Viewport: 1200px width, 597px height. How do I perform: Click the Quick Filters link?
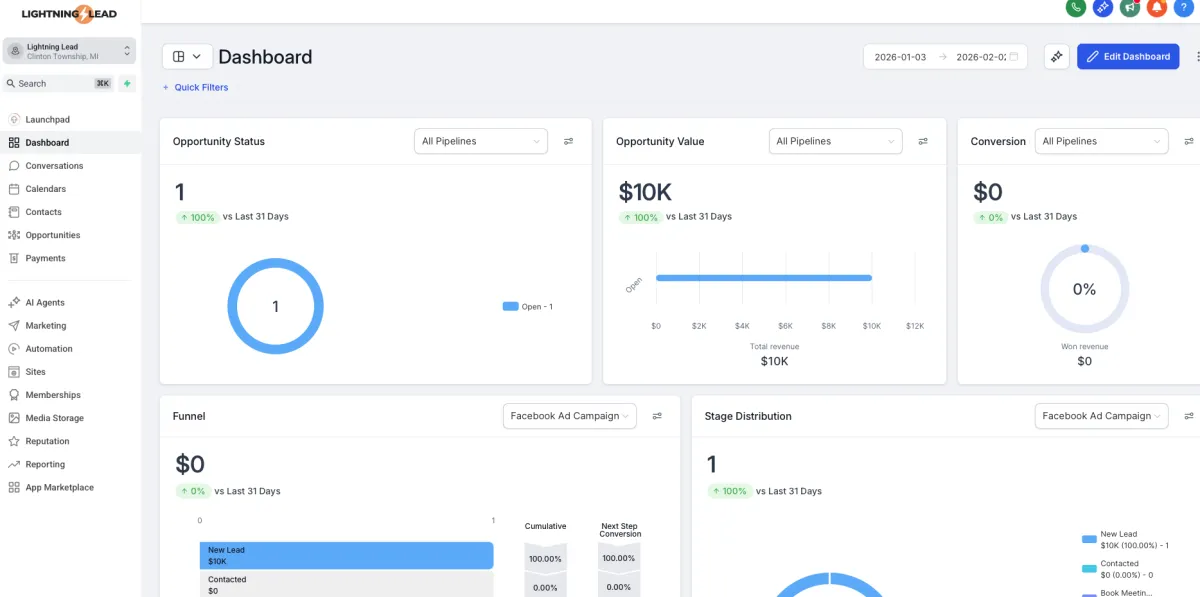coord(196,88)
